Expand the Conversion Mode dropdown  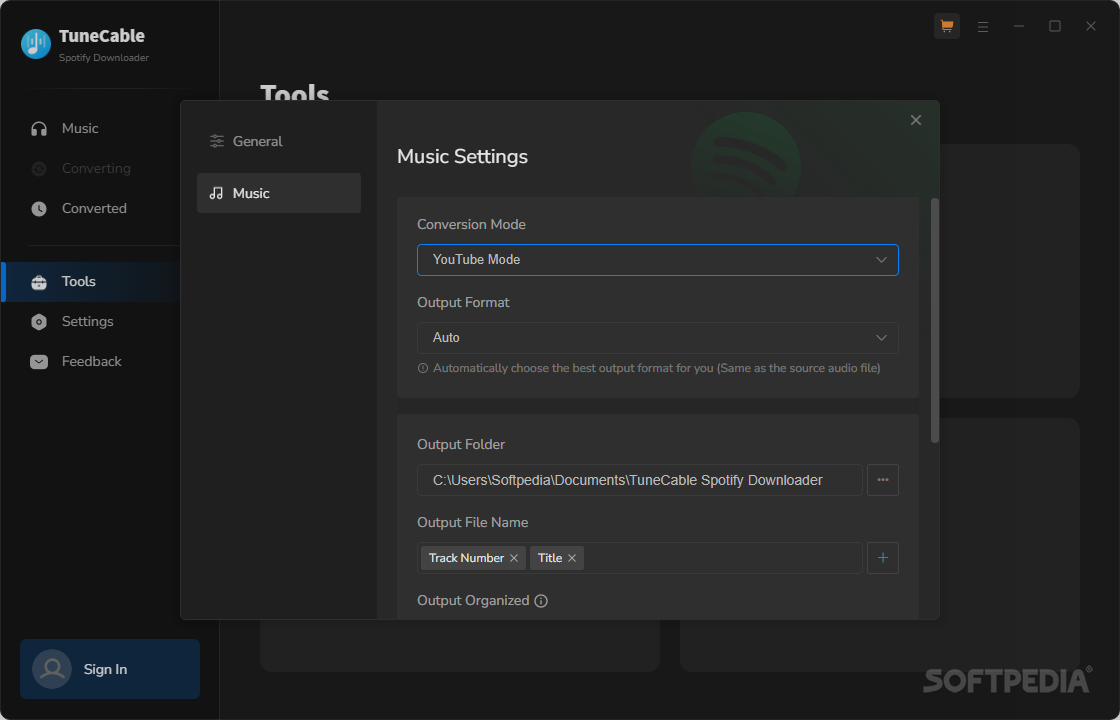pos(658,260)
